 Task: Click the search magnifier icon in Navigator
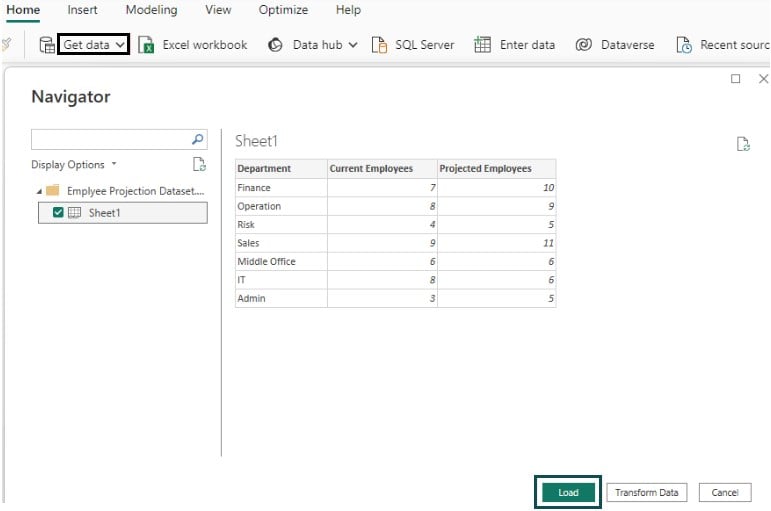tap(198, 139)
